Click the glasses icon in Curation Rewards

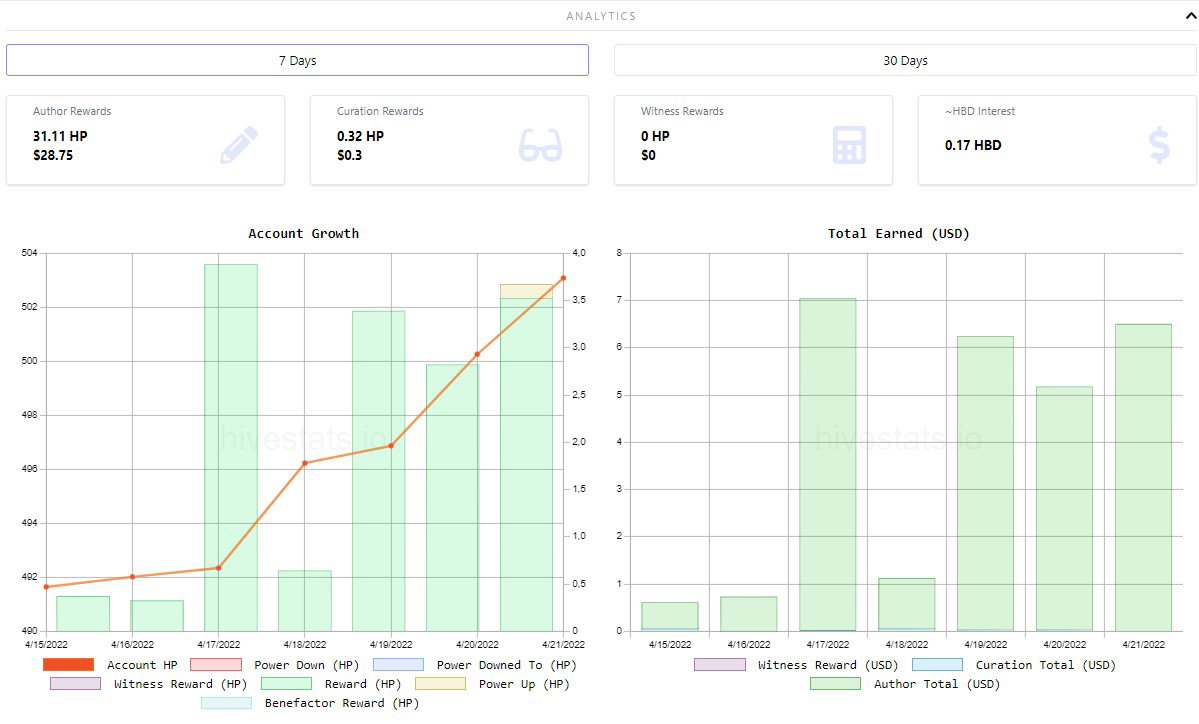click(x=540, y=145)
